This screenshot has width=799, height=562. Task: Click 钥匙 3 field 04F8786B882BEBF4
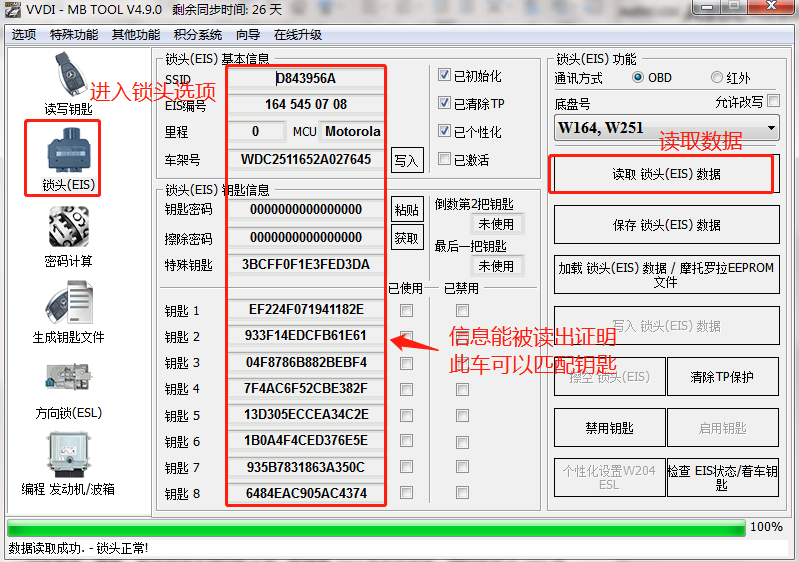(x=306, y=362)
